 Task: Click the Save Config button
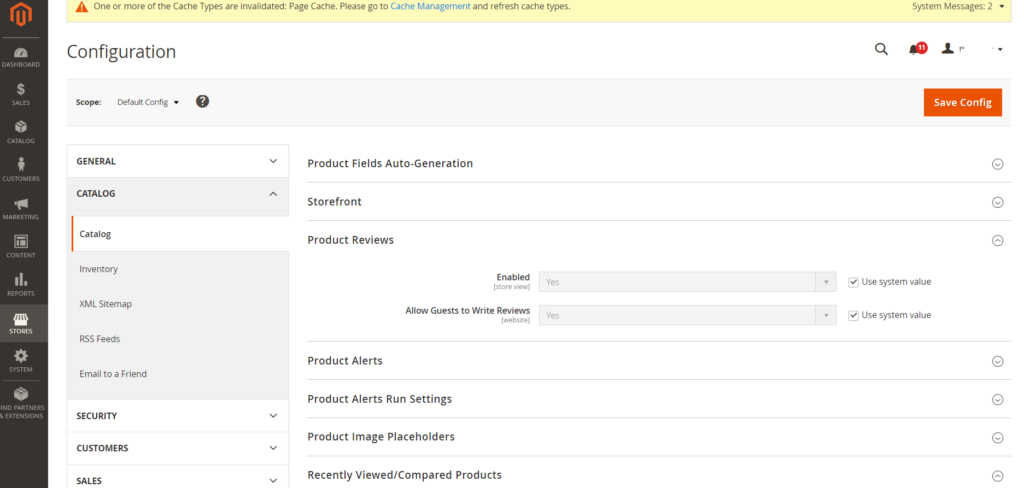tap(962, 103)
